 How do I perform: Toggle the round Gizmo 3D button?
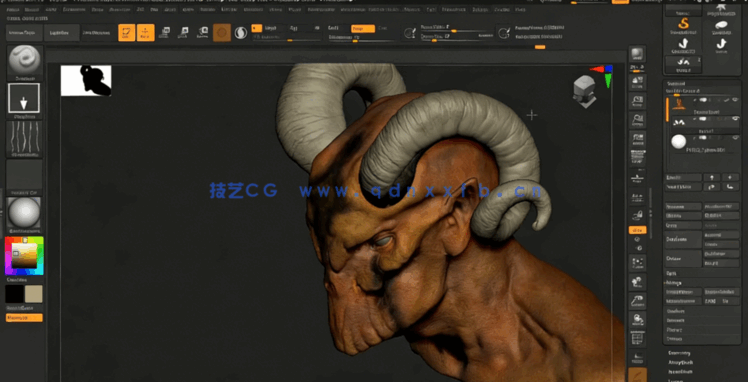[222, 32]
